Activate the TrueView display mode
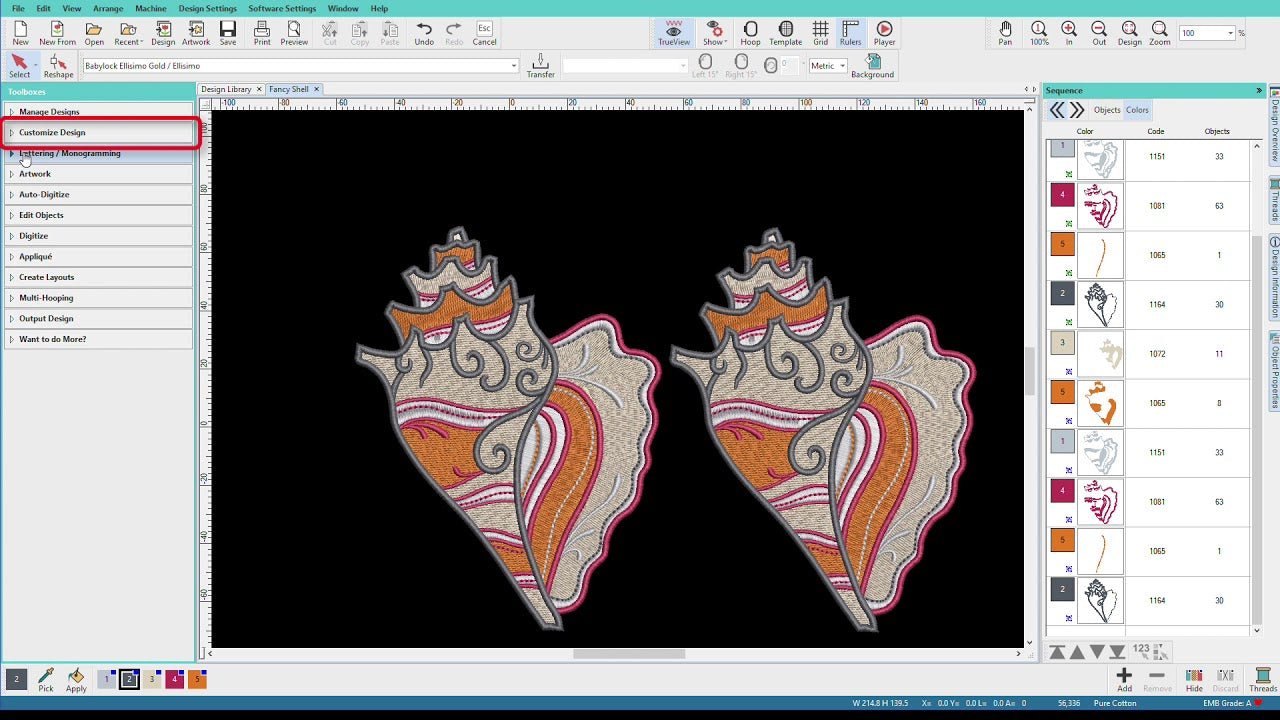Image resolution: width=1280 pixels, height=720 pixels. point(673,33)
